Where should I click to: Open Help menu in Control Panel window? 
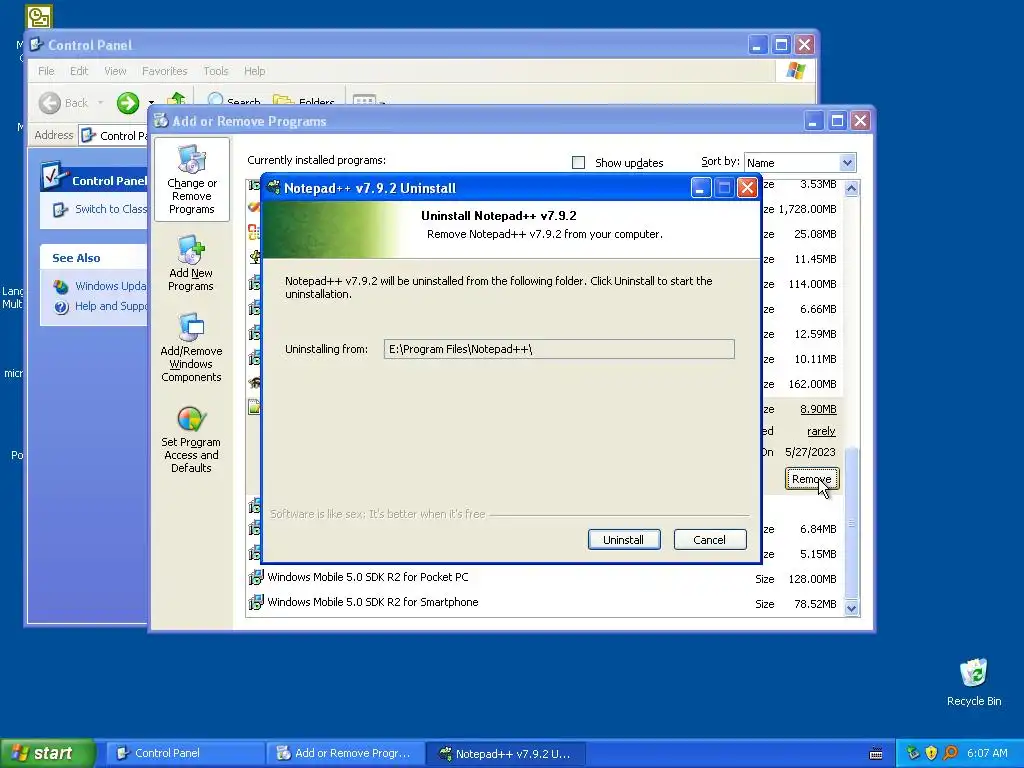coord(255,71)
